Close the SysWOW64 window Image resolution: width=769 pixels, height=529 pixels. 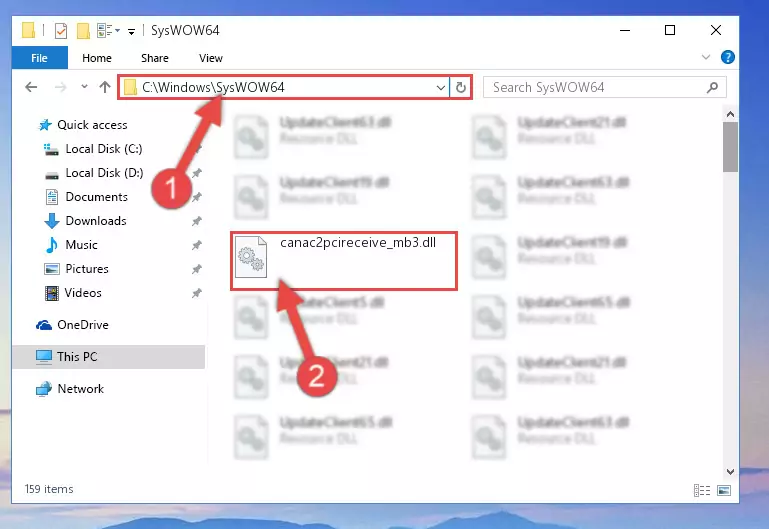pyautogui.click(x=716, y=30)
